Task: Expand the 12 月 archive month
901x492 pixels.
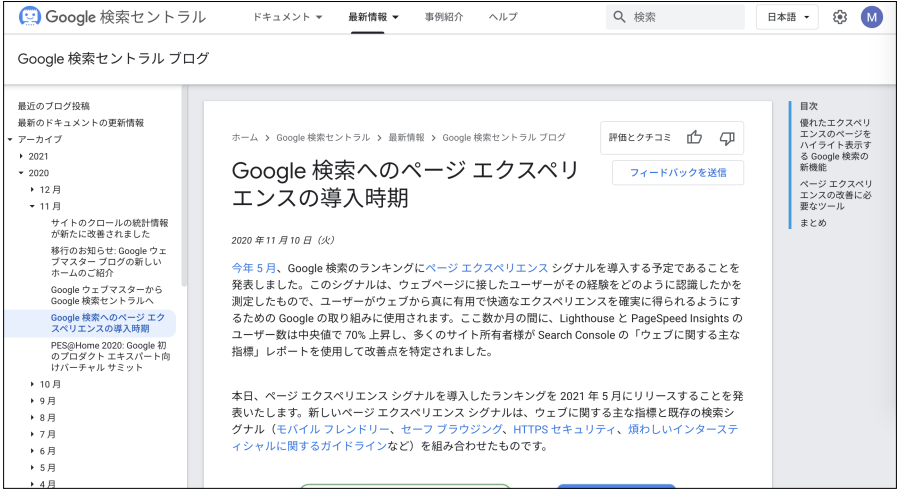Action: (x=32, y=190)
